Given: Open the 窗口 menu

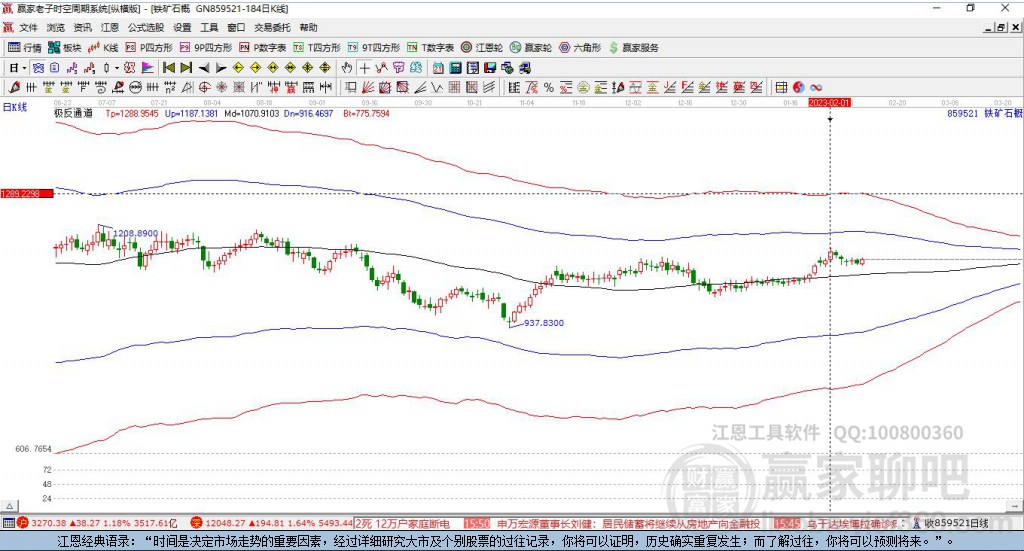Looking at the screenshot, I should [x=236, y=27].
